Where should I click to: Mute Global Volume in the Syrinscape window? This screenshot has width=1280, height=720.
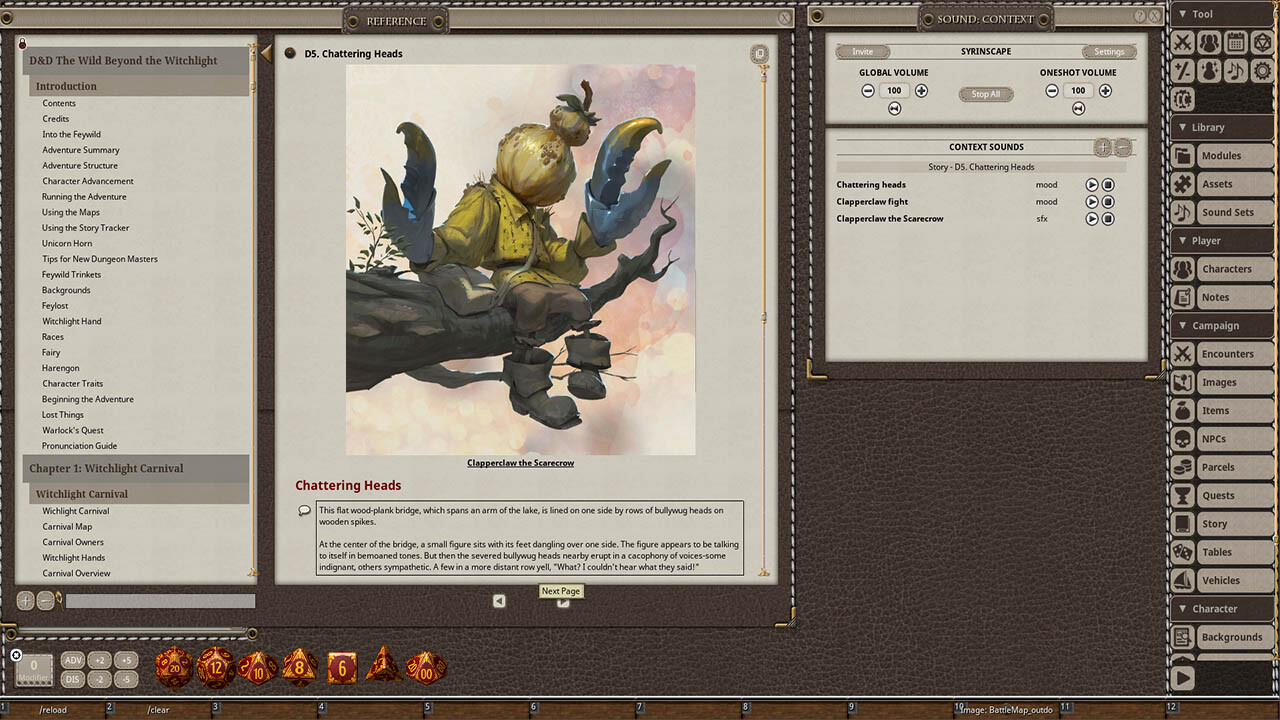click(894, 108)
